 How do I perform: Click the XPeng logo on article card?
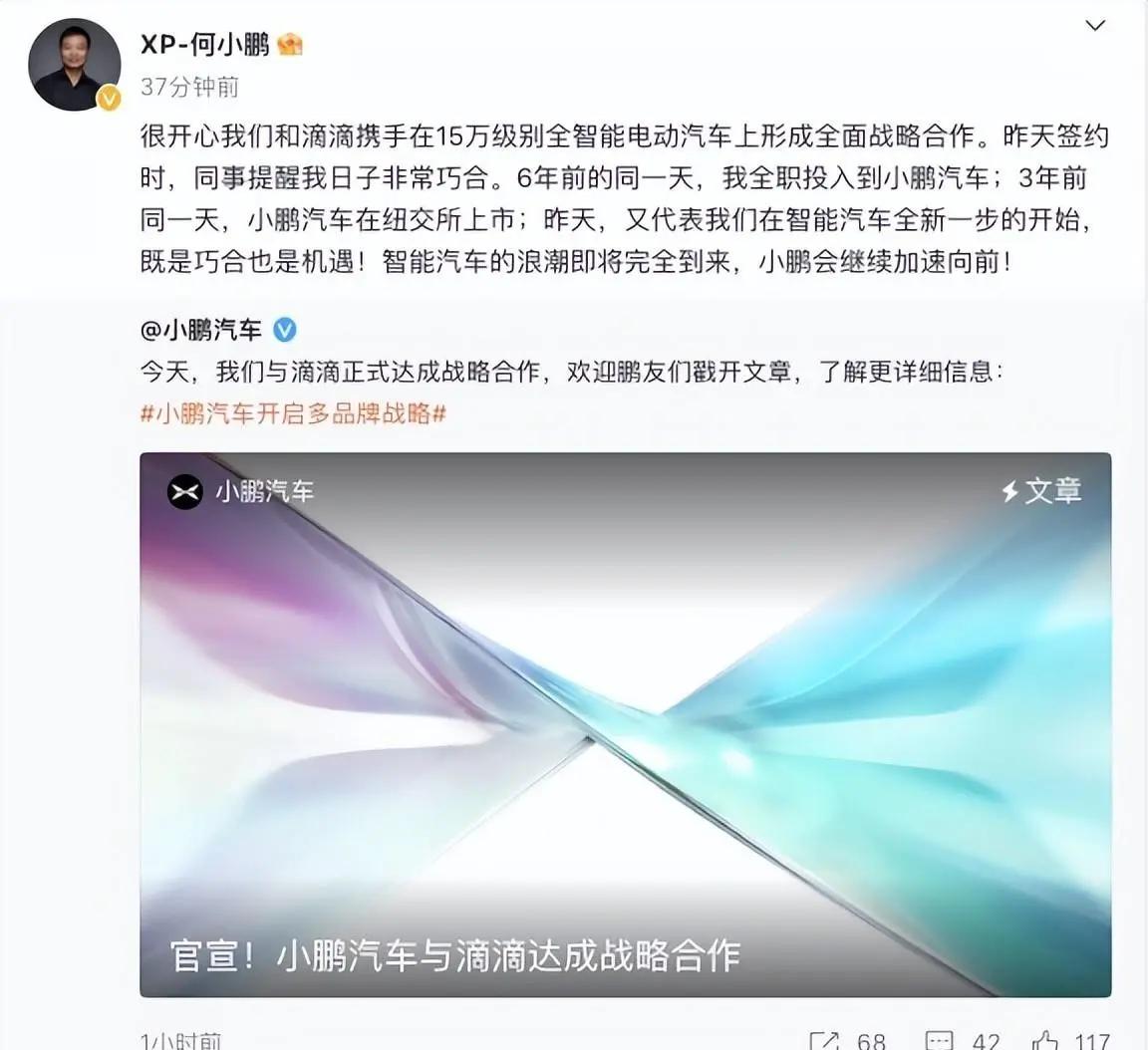click(x=184, y=491)
